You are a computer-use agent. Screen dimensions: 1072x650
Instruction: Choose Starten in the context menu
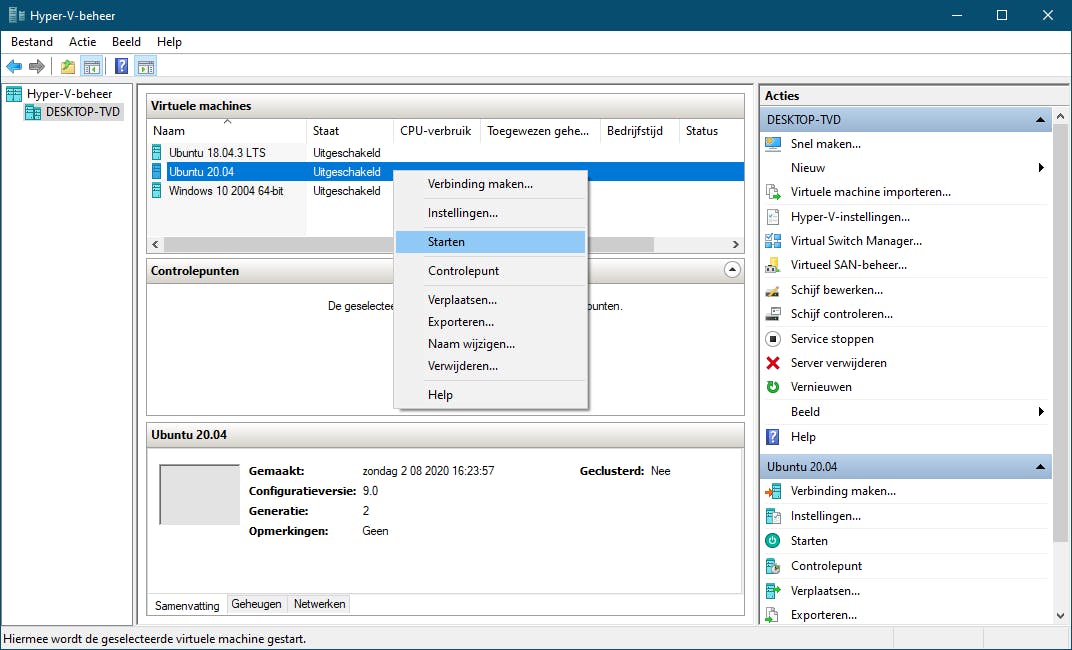tap(446, 242)
